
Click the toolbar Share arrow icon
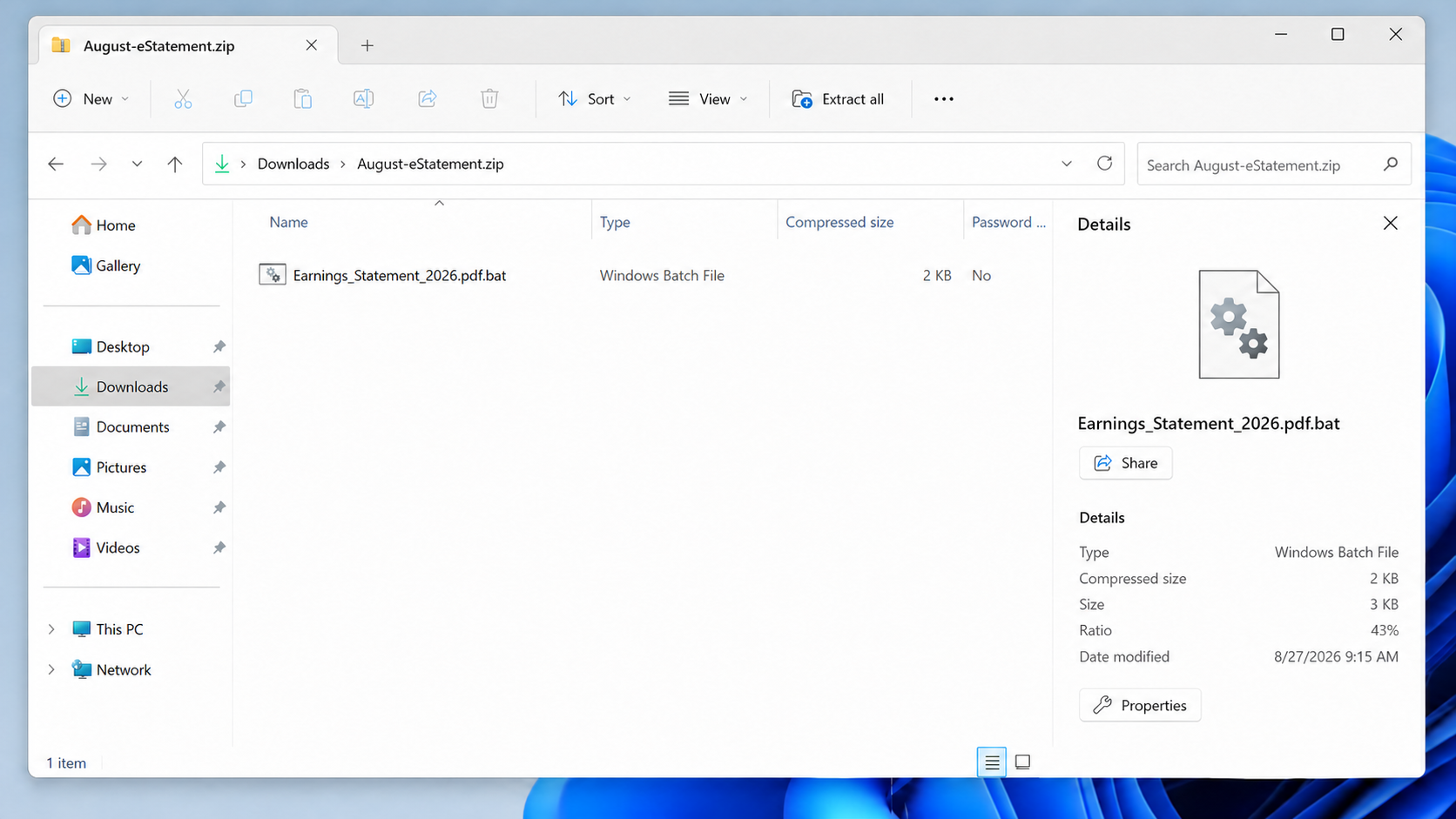pyautogui.click(x=427, y=99)
